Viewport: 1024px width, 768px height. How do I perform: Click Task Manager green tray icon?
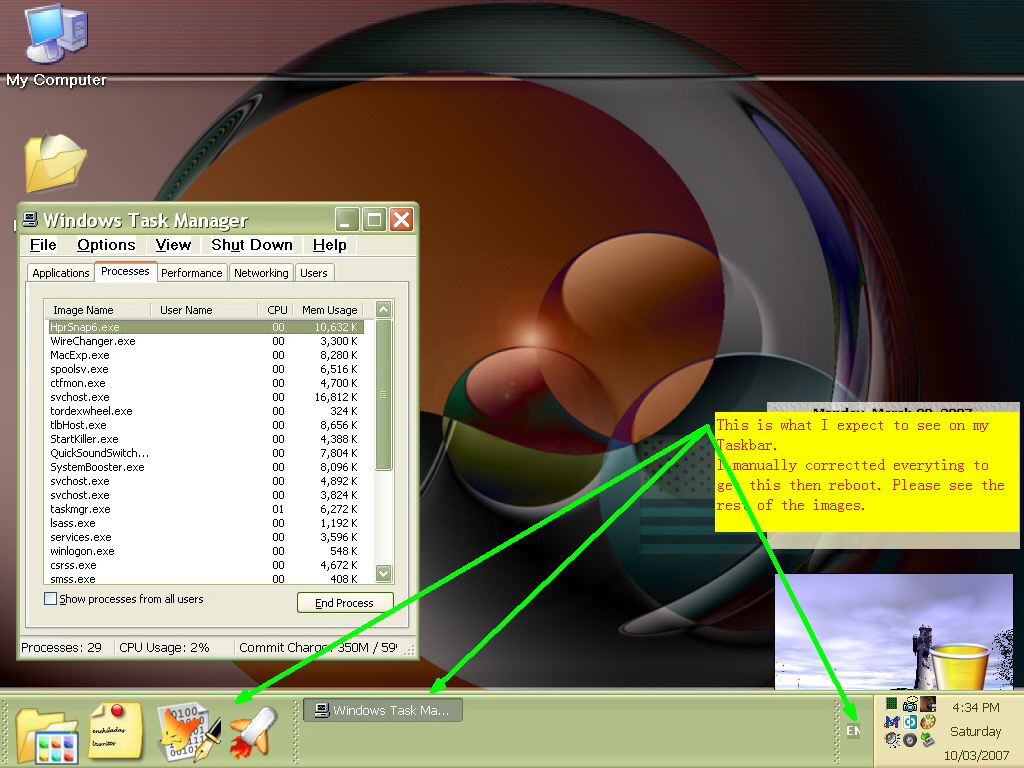click(892, 704)
